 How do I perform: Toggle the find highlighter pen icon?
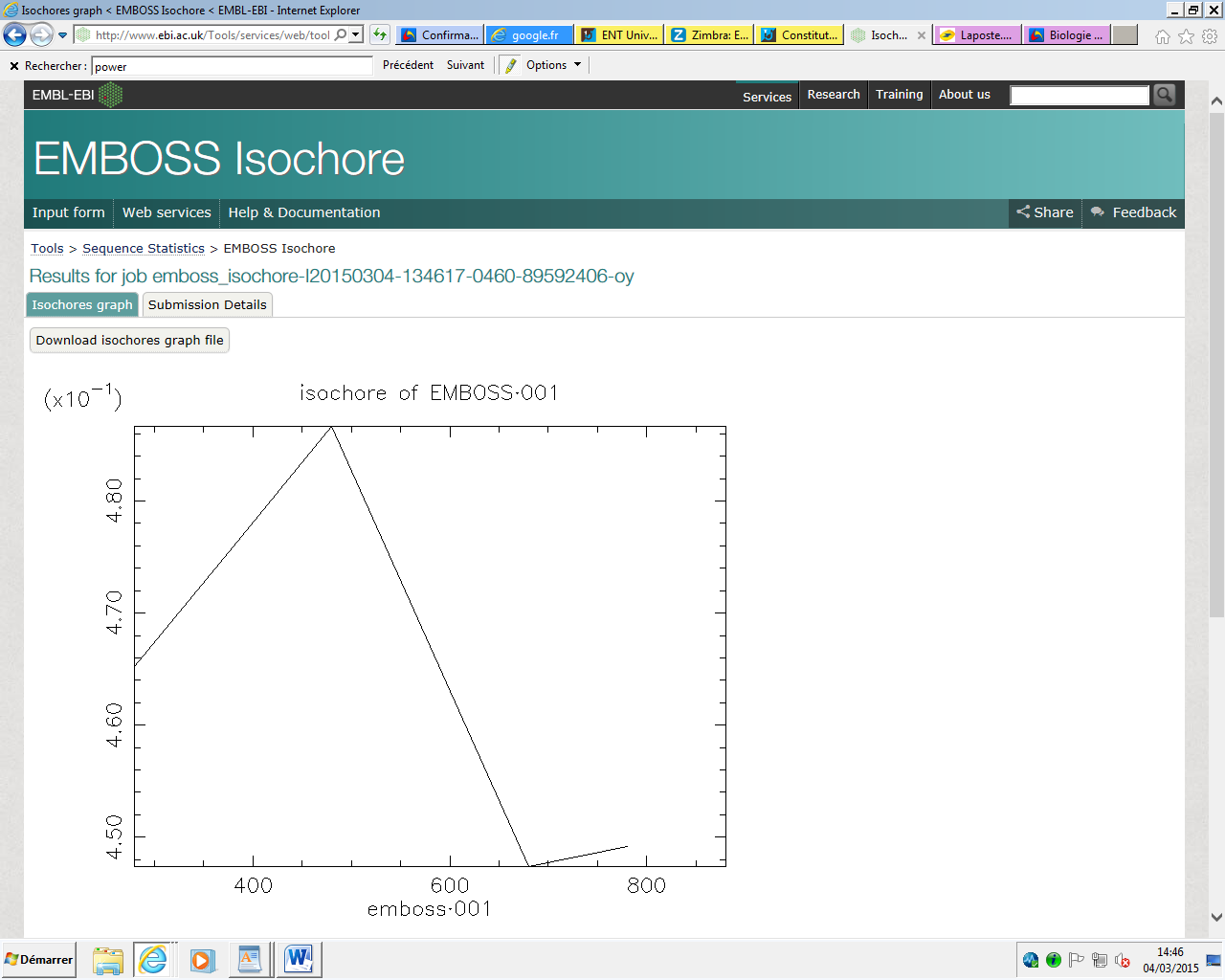[510, 65]
